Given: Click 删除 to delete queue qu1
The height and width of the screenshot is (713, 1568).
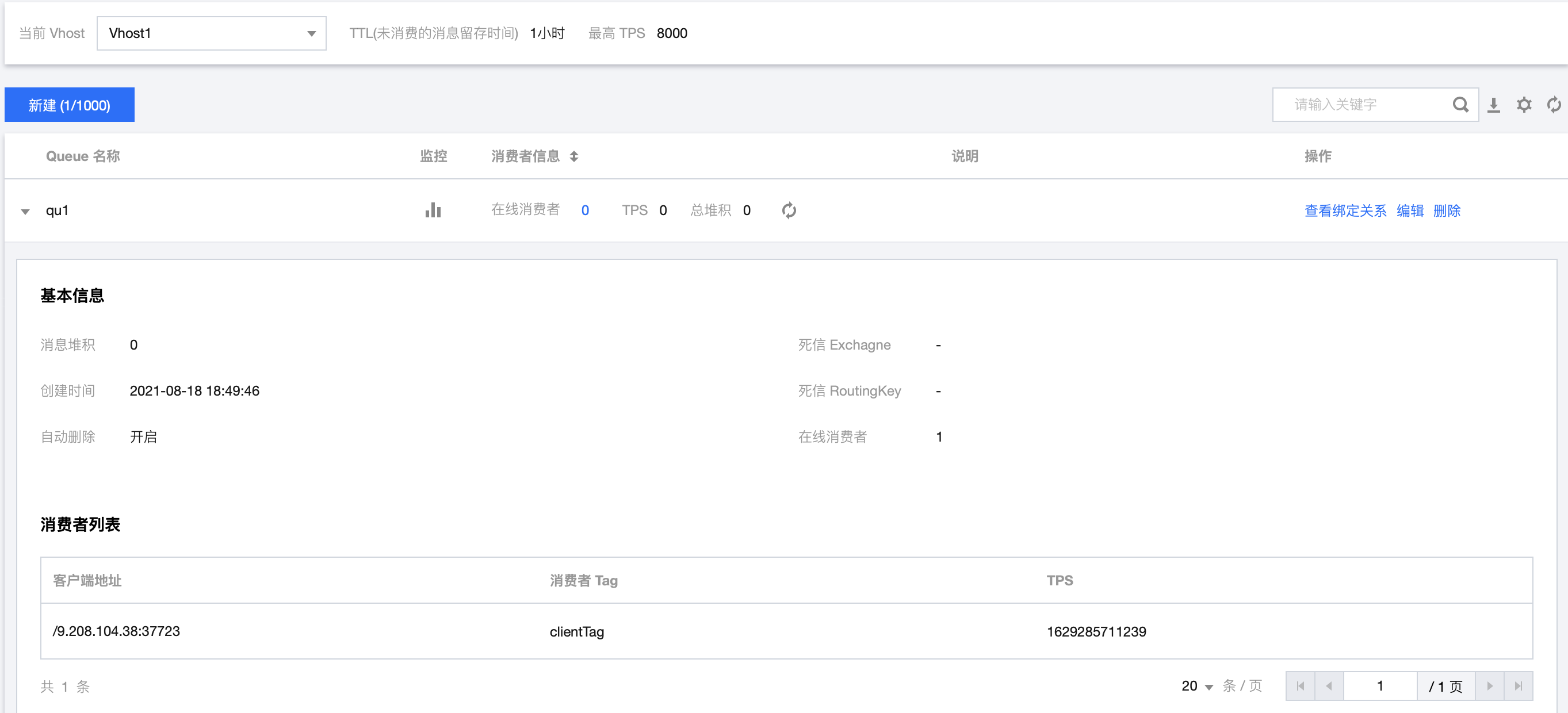Looking at the screenshot, I should [x=1447, y=210].
